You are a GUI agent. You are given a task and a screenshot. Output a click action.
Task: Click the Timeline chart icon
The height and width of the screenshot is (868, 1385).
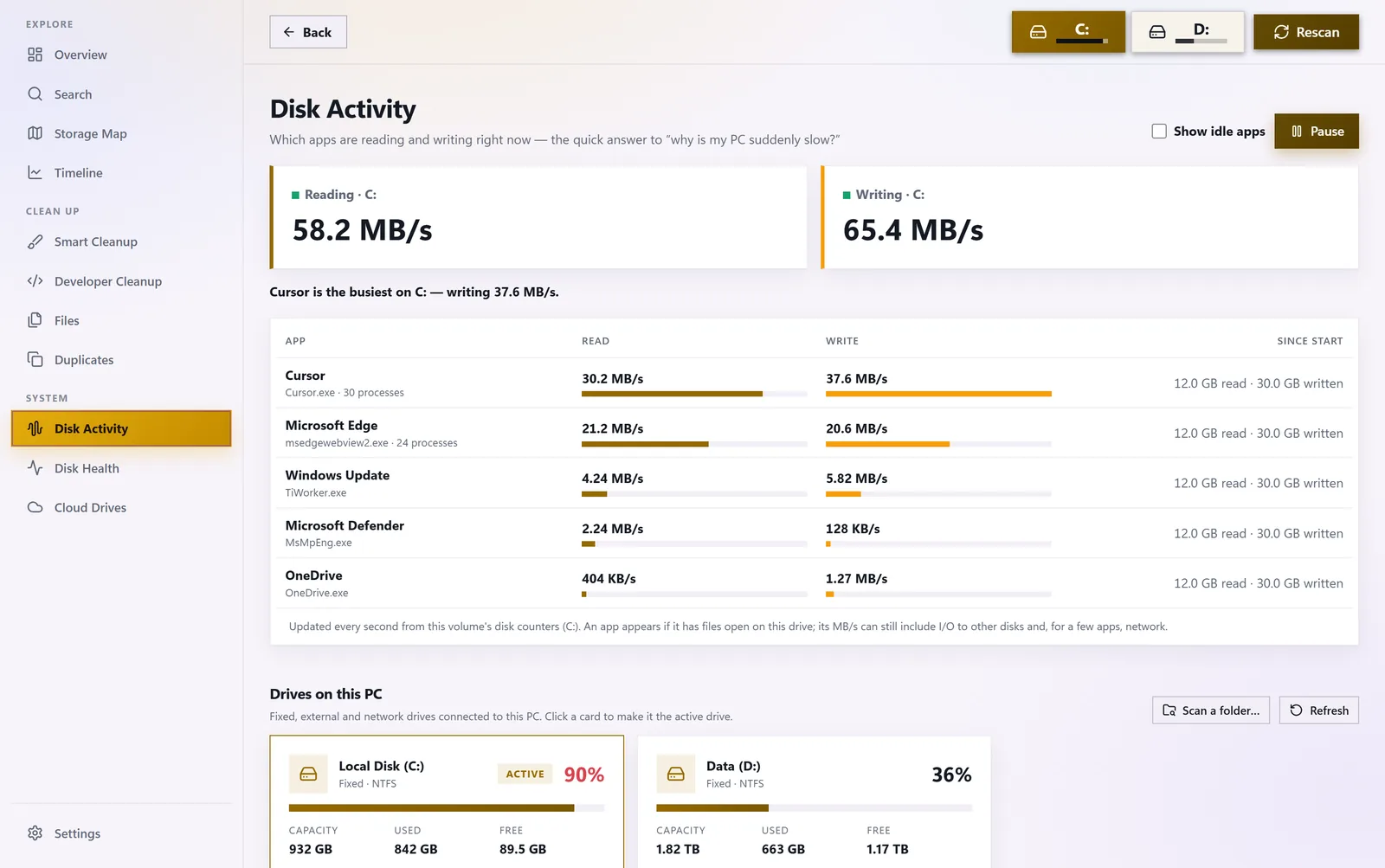[x=35, y=172]
